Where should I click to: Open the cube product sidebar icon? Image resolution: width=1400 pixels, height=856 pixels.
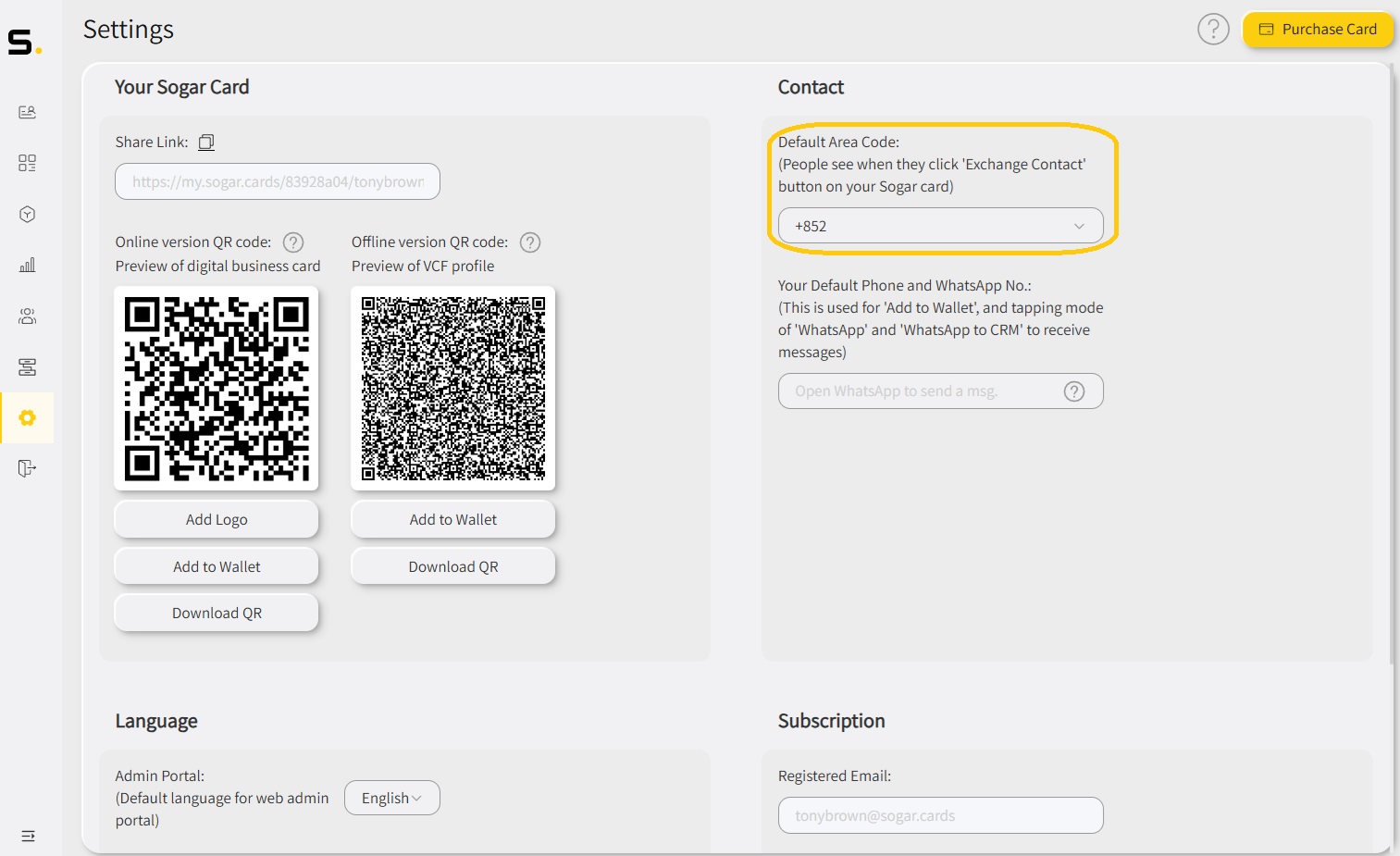(27, 214)
